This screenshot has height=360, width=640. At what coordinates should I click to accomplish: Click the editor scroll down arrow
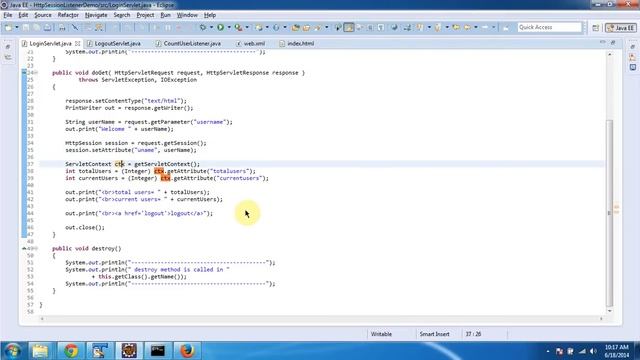pyautogui.click(x=610, y=311)
